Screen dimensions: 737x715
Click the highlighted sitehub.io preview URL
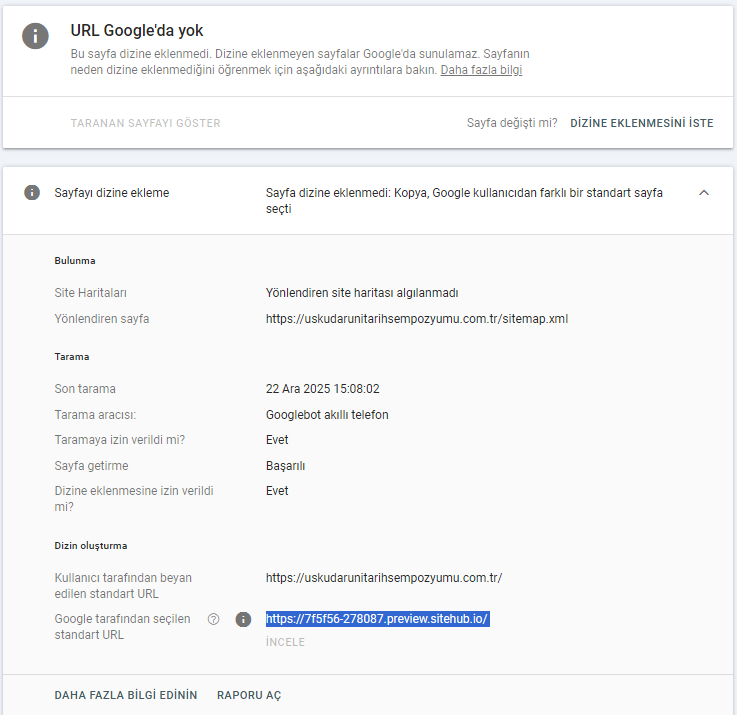377,619
